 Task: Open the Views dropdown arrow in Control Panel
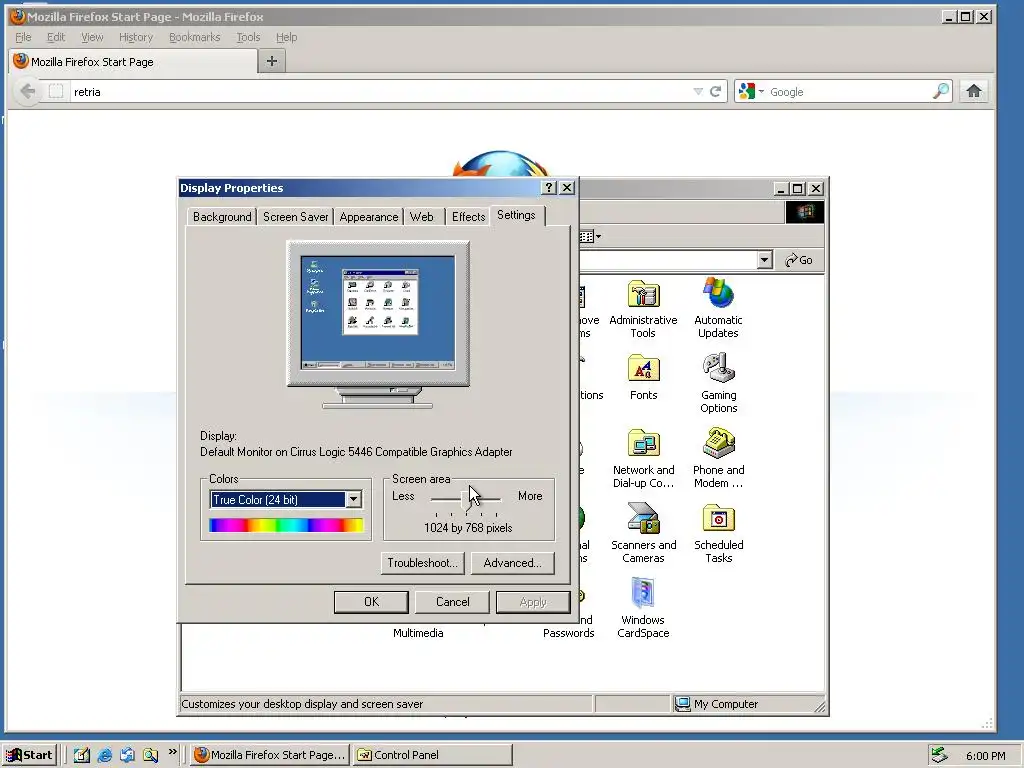coord(598,236)
